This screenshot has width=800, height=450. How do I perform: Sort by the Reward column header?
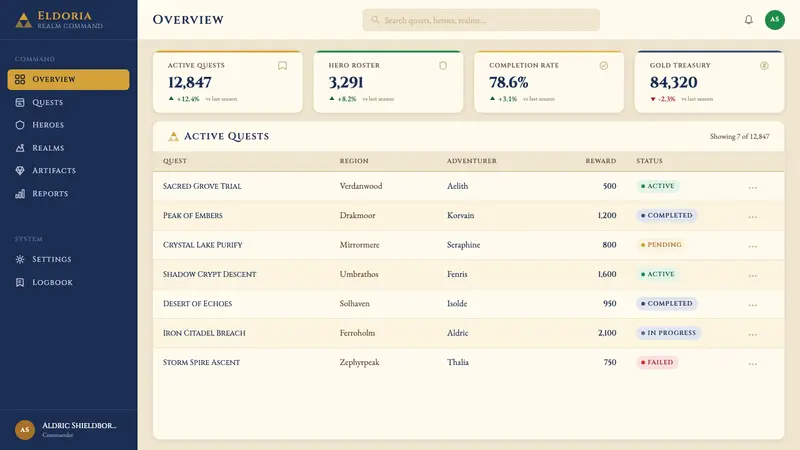(601, 161)
